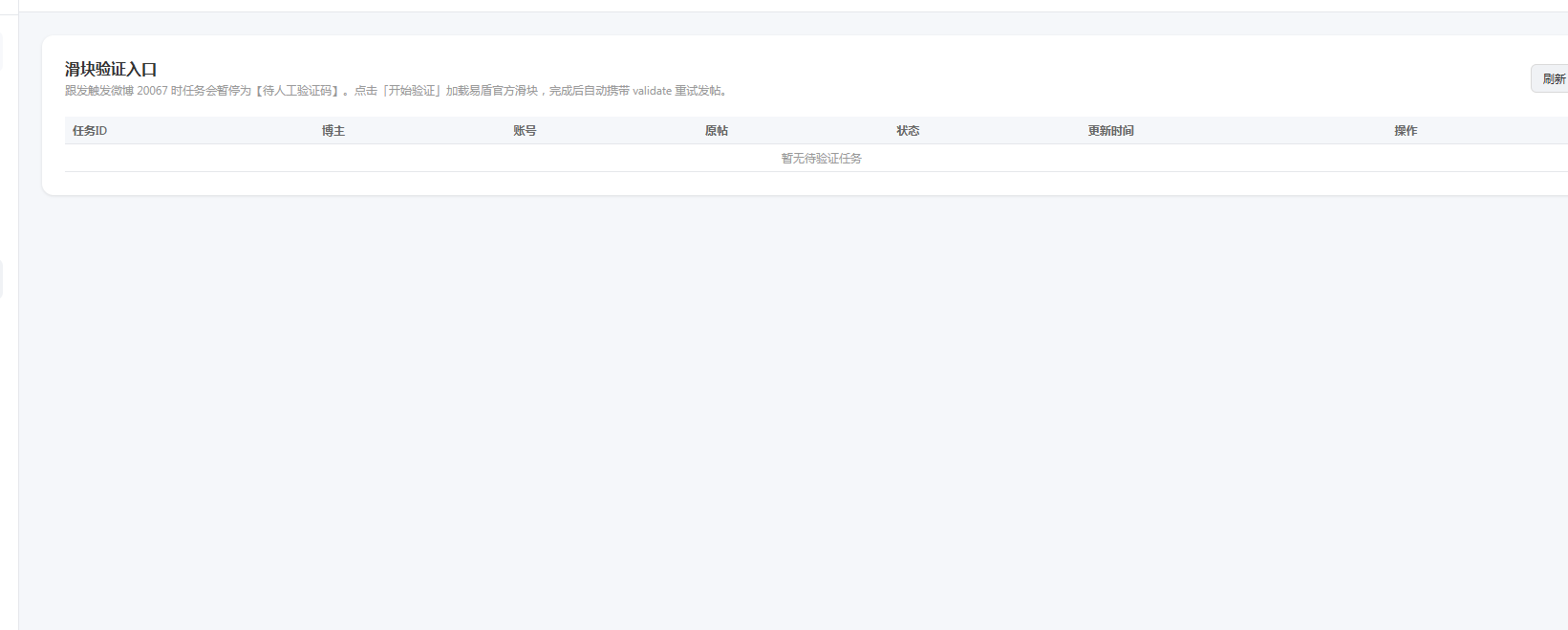Select the 任务ID column header
Image resolution: width=1568 pixels, height=630 pixels.
click(90, 131)
